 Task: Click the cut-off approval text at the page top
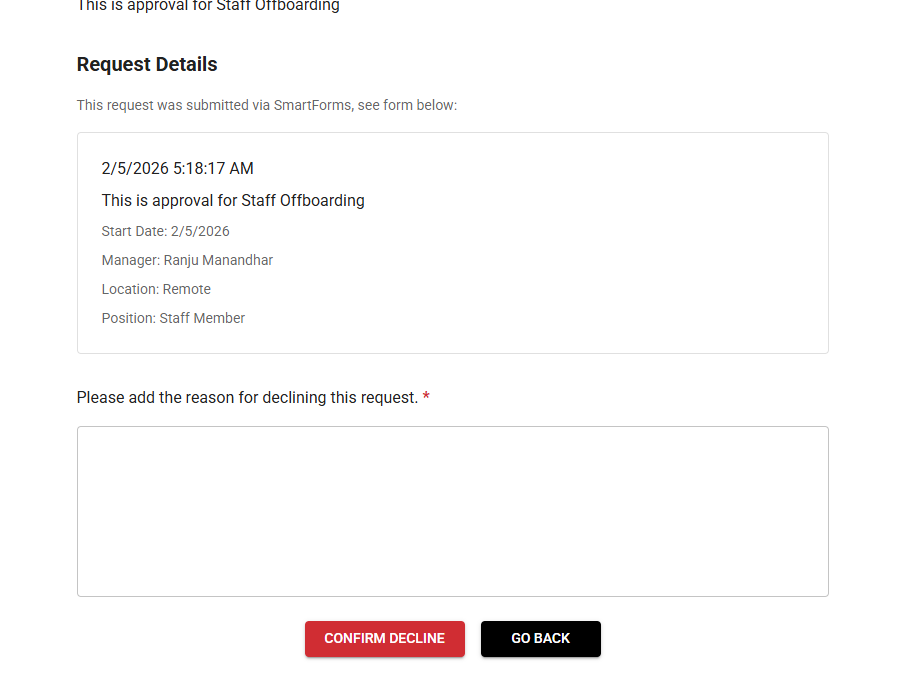(208, 6)
